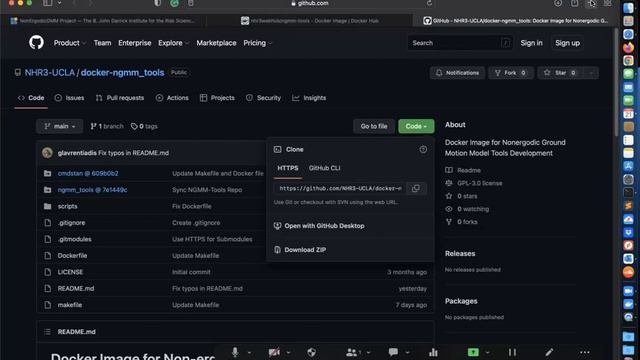Open the Zoom annotate pencil tool
The width and height of the screenshot is (640, 360).
[549, 352]
